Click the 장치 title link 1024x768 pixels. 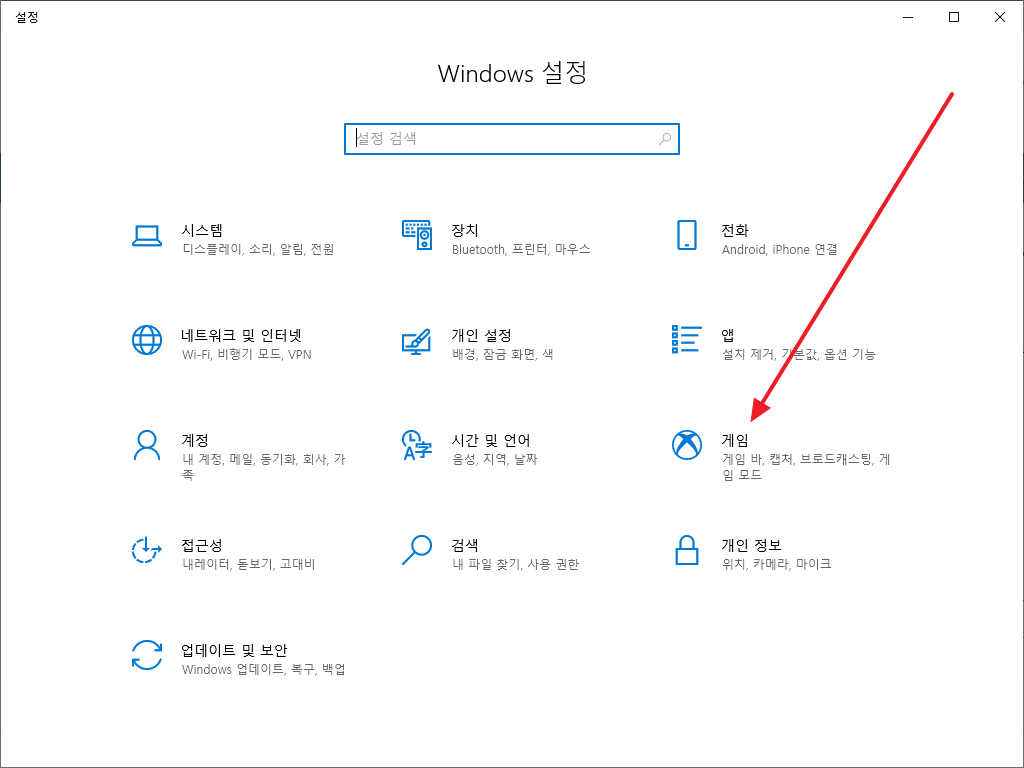click(x=465, y=230)
